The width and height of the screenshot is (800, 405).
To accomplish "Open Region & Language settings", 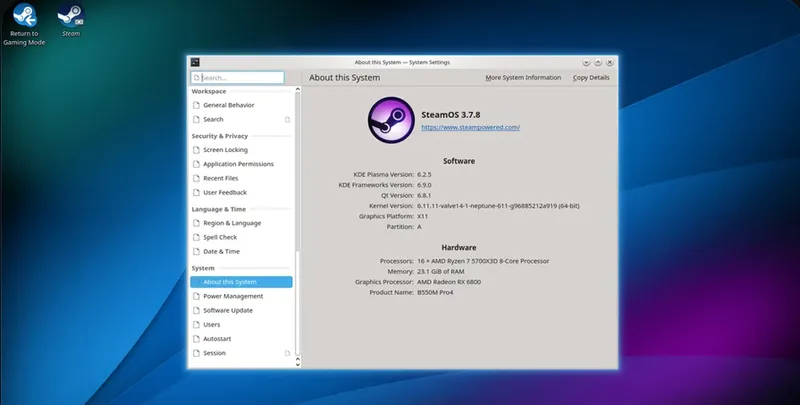I will tap(241, 223).
